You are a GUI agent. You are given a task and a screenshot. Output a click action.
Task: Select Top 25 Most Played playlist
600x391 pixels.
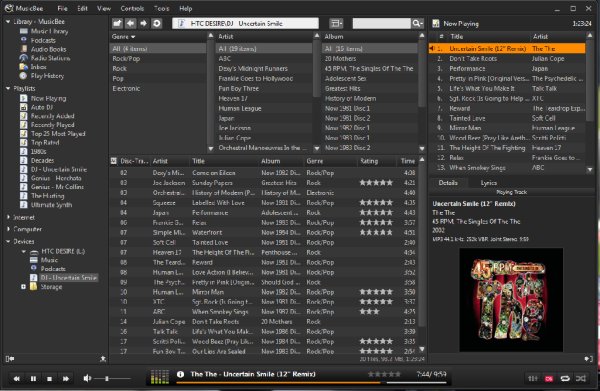(58, 134)
